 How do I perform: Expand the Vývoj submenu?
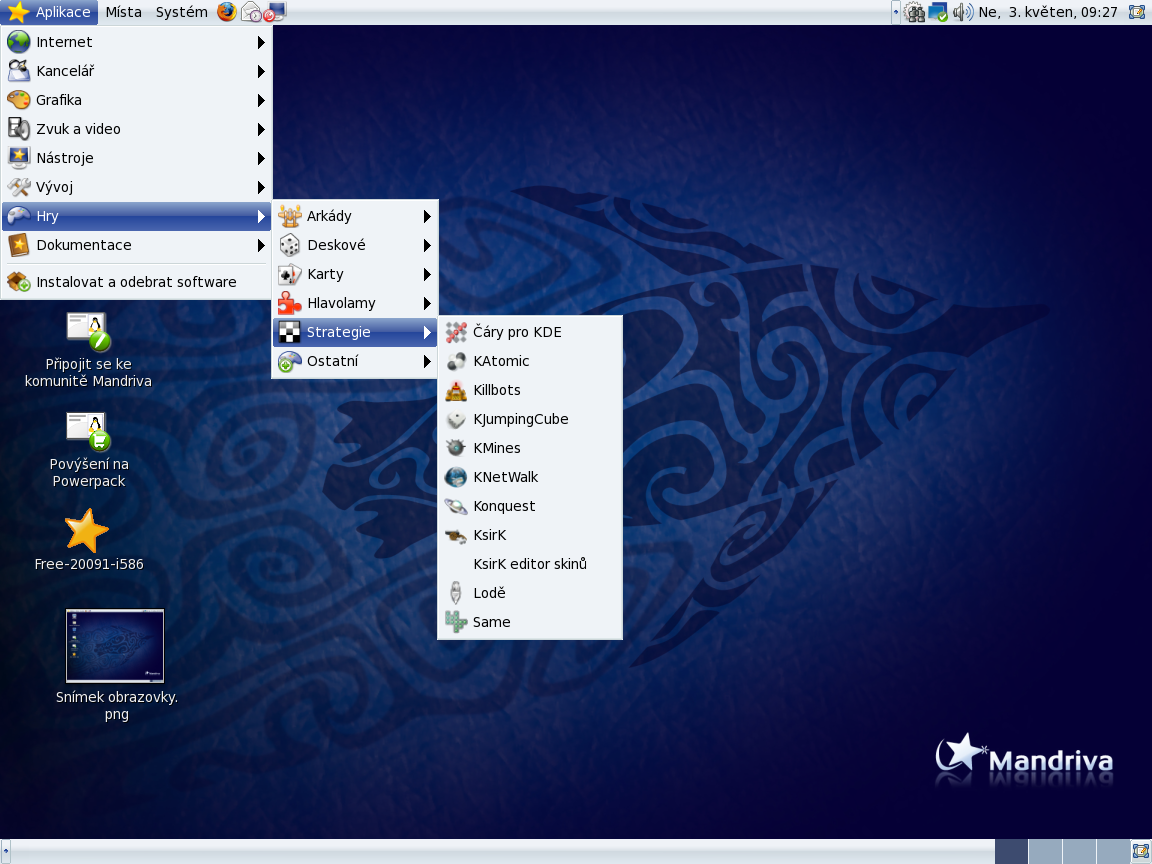(x=136, y=187)
